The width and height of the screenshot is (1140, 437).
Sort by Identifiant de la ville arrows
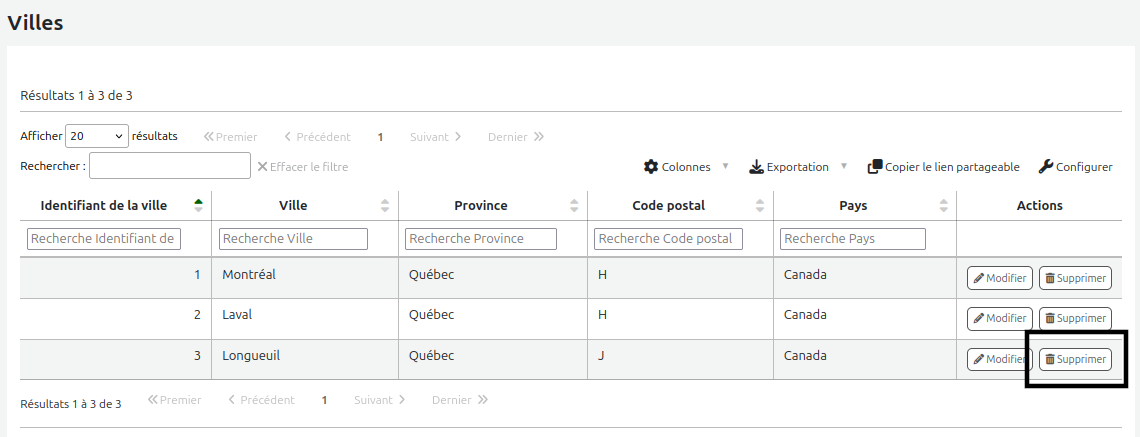pyautogui.click(x=198, y=205)
